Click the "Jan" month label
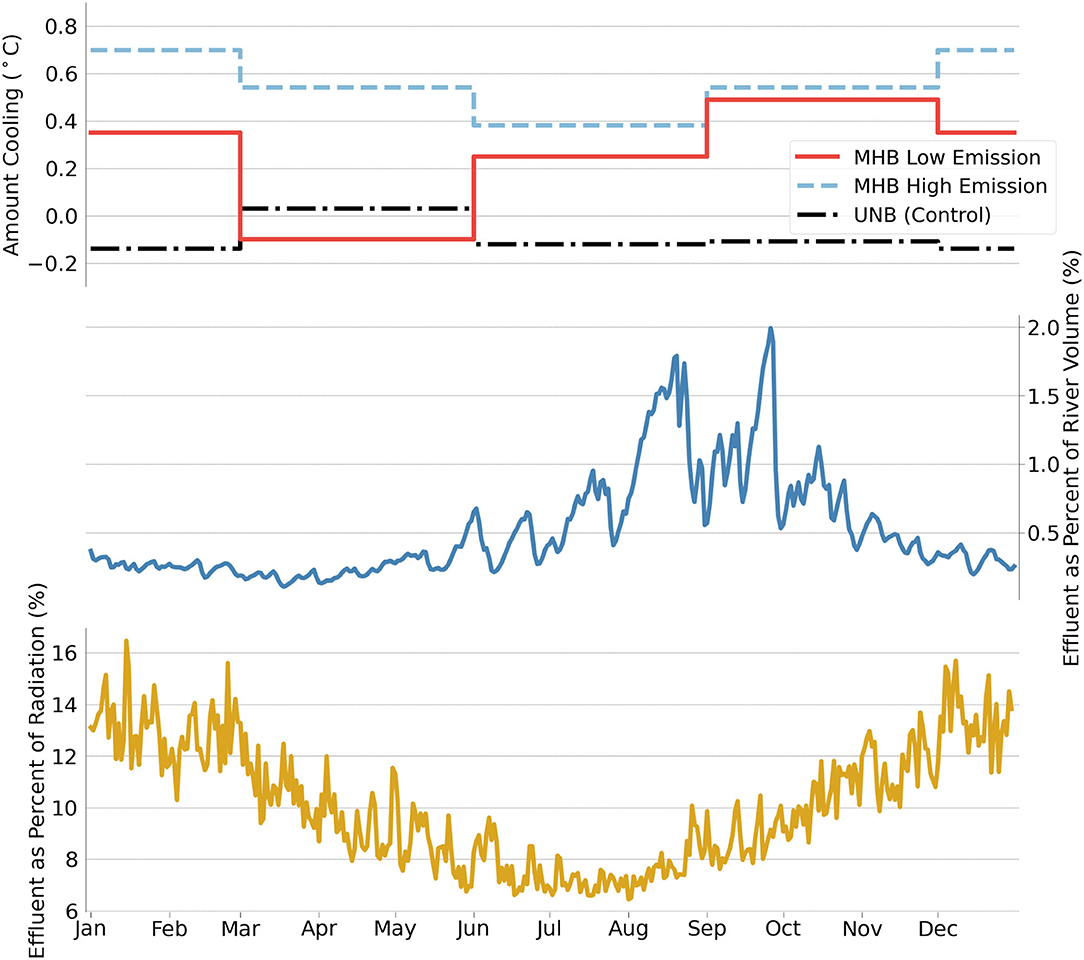 click(x=91, y=929)
